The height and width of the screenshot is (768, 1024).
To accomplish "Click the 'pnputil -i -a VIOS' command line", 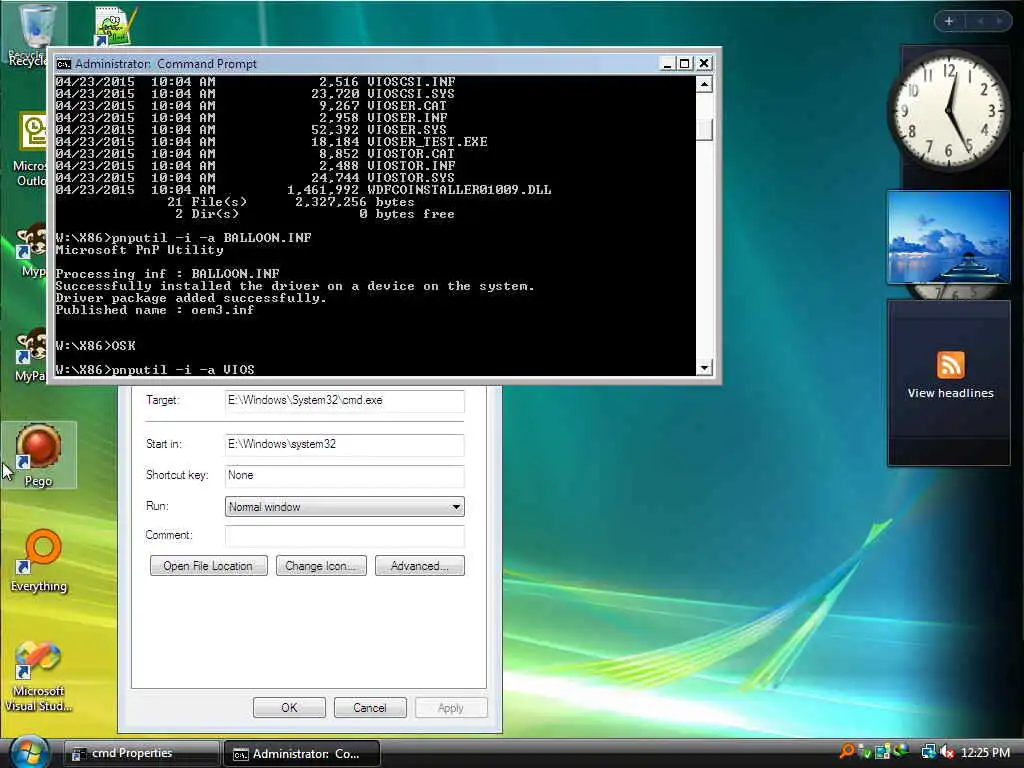I will [x=155, y=370].
